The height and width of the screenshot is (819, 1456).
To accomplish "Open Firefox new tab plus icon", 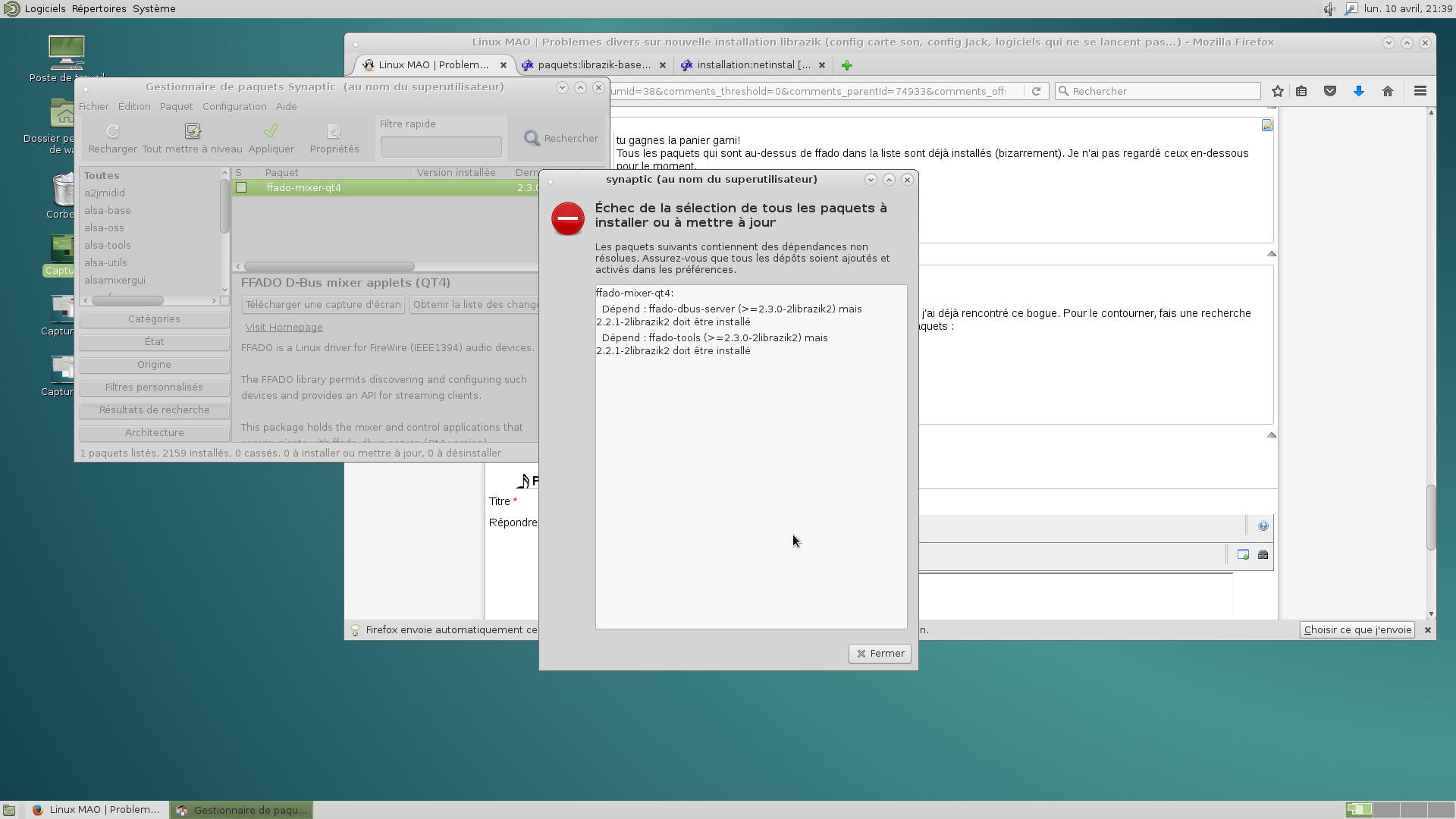I will (x=847, y=65).
